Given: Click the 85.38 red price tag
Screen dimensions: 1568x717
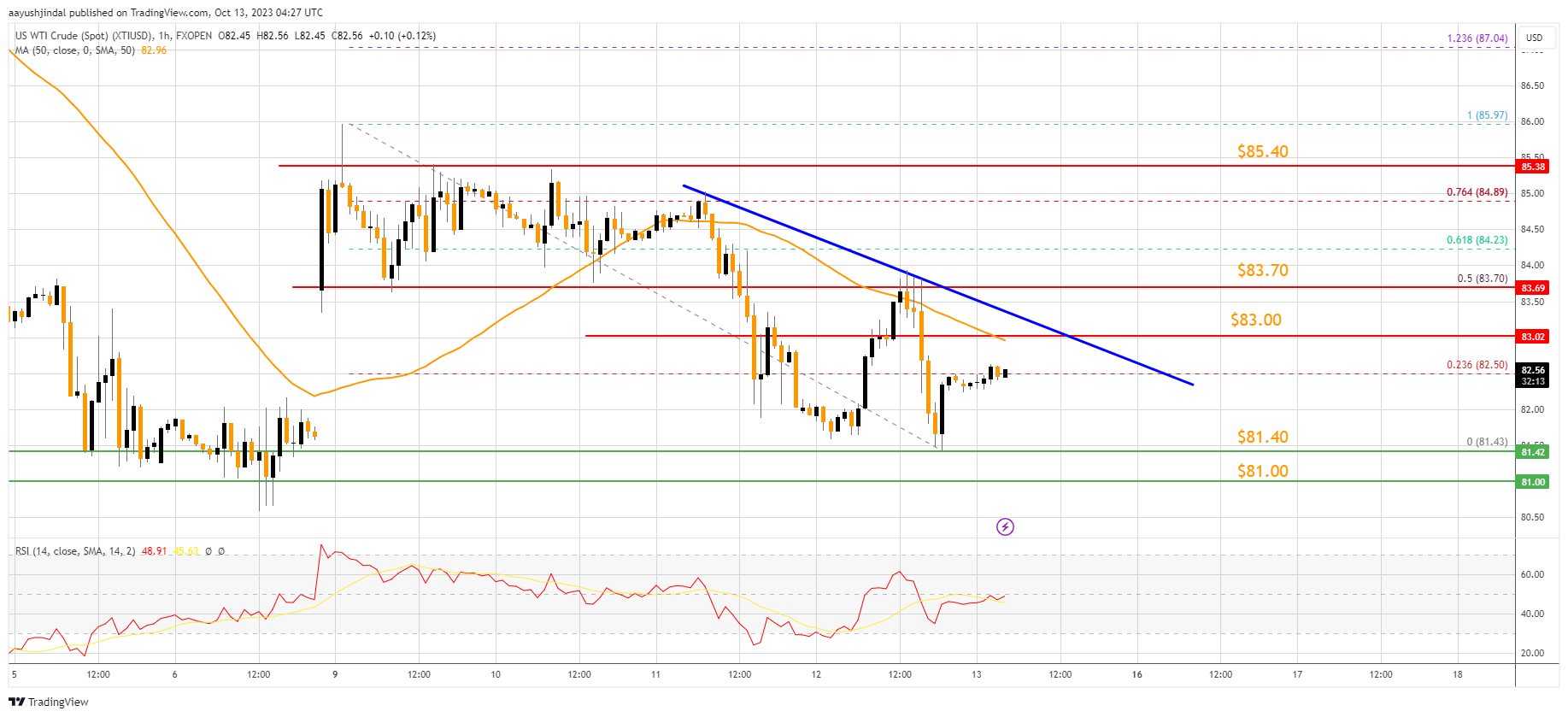Looking at the screenshot, I should 1533,167.
